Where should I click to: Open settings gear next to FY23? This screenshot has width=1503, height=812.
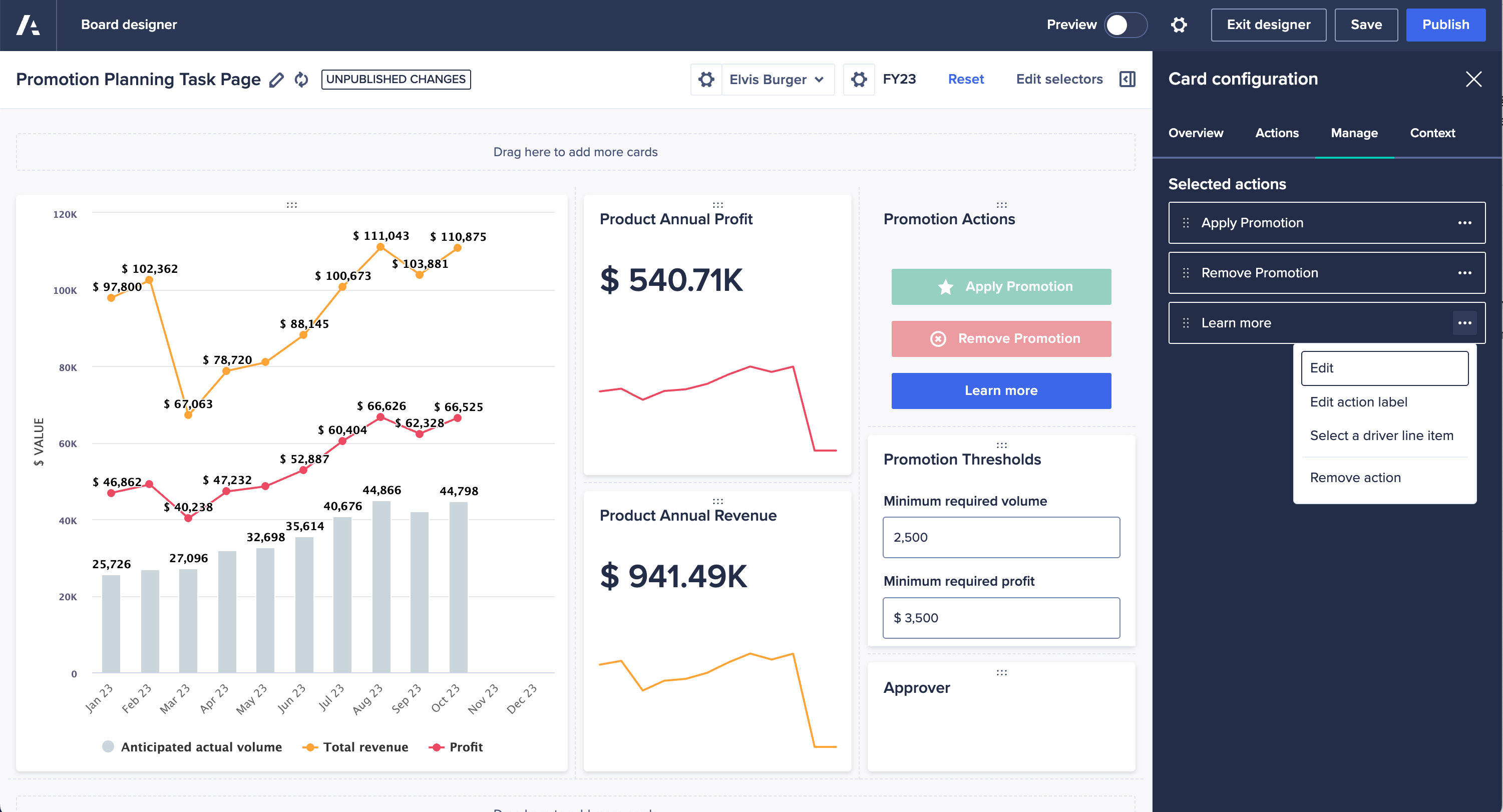[x=858, y=79]
